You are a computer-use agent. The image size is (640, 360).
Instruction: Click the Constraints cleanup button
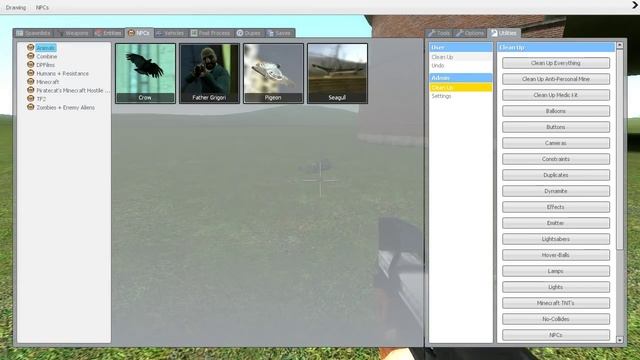(556, 159)
